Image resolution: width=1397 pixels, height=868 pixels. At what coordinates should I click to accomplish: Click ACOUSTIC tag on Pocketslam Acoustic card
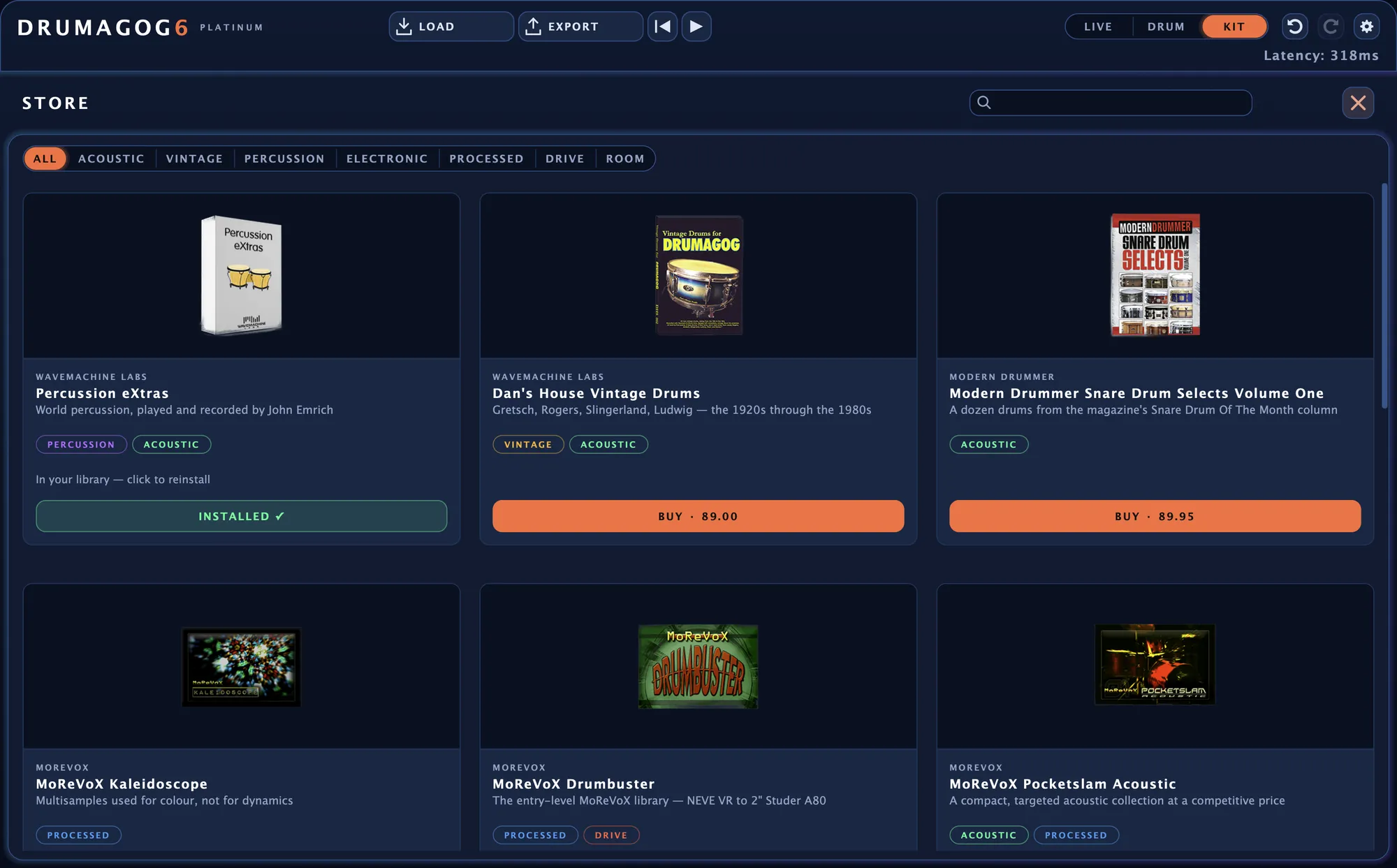click(x=988, y=835)
